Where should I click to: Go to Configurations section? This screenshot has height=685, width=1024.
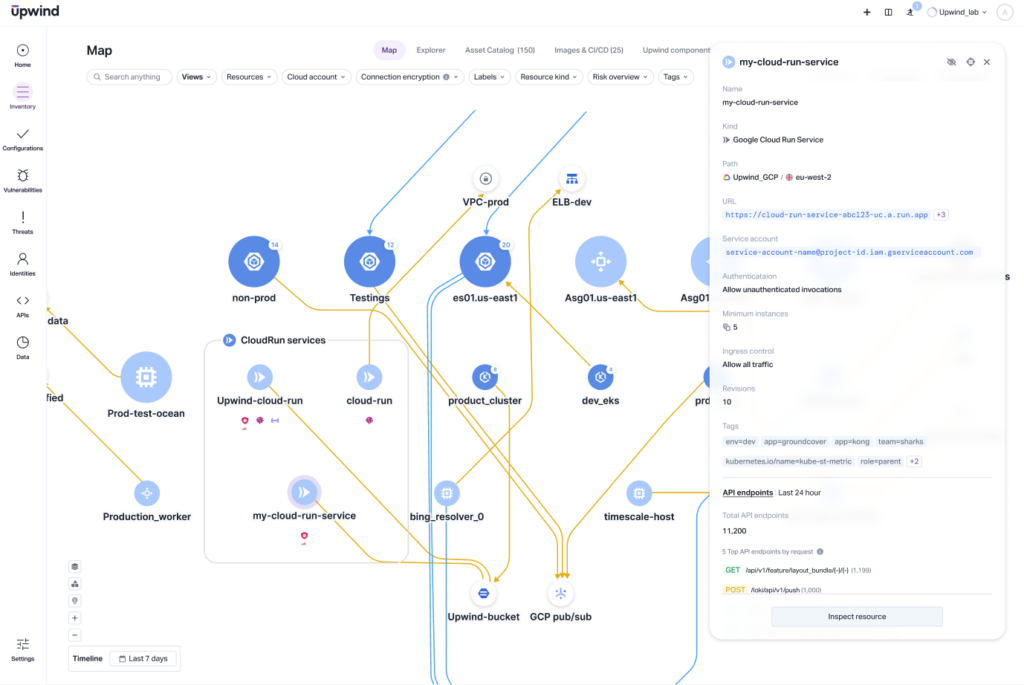(23, 139)
